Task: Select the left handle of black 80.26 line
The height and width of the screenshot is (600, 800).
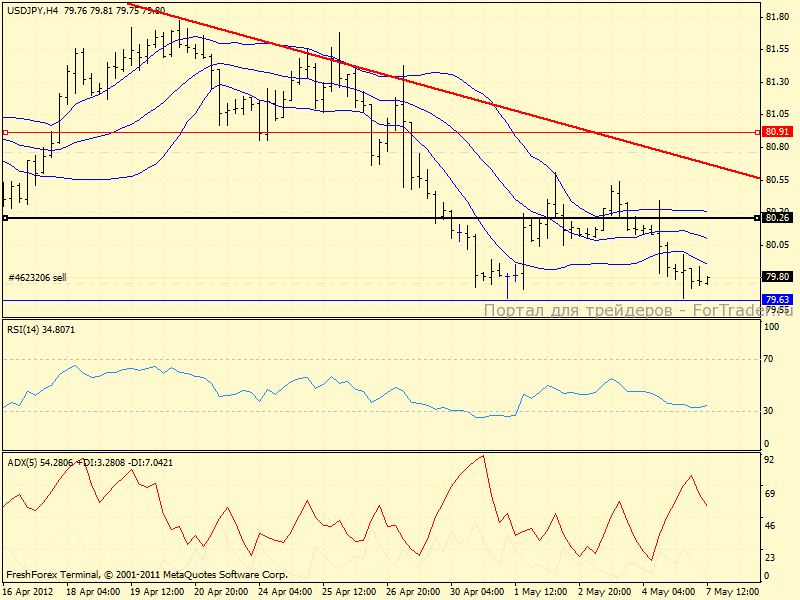Action: pos(5,218)
